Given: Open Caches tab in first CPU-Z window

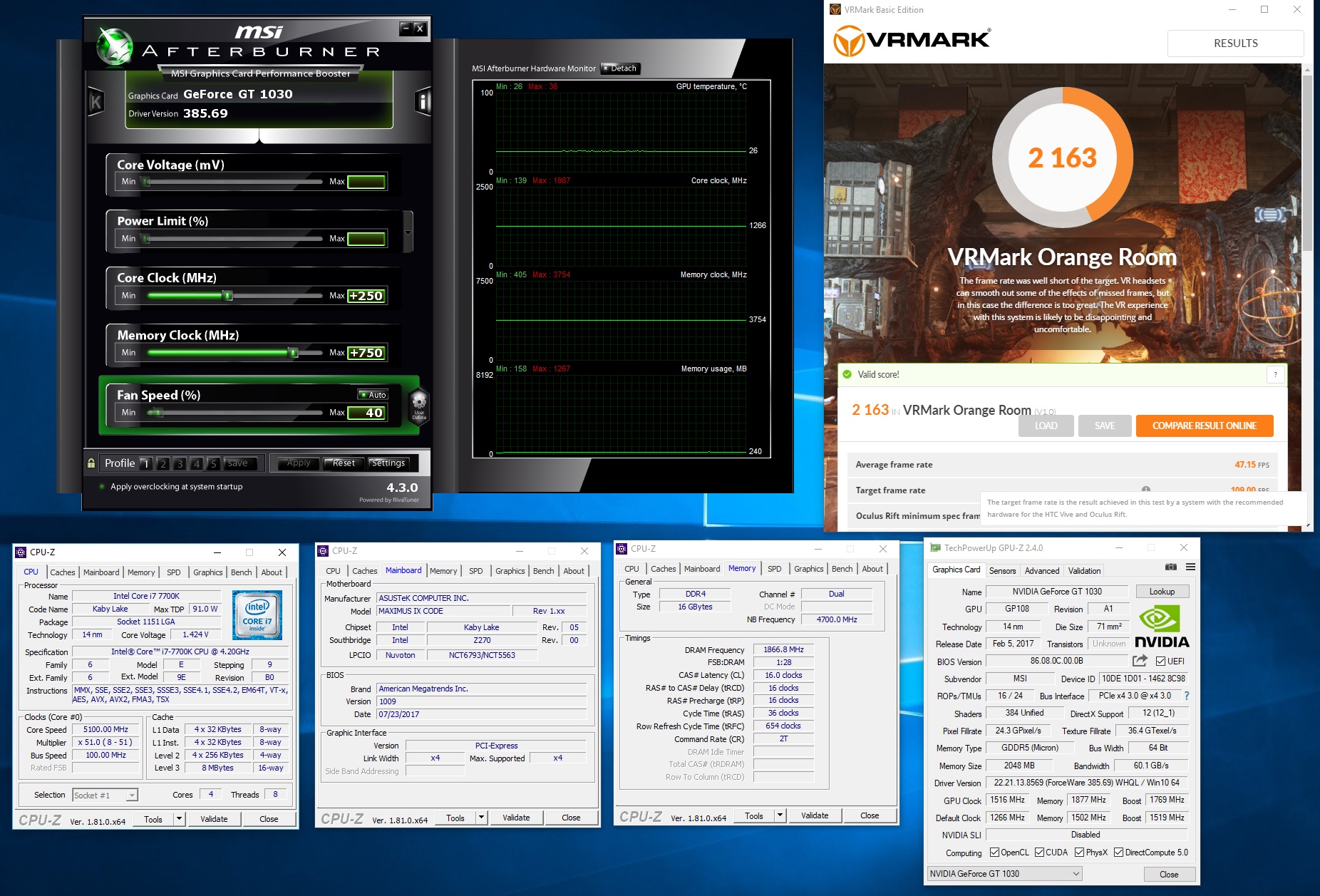Looking at the screenshot, I should click(63, 572).
